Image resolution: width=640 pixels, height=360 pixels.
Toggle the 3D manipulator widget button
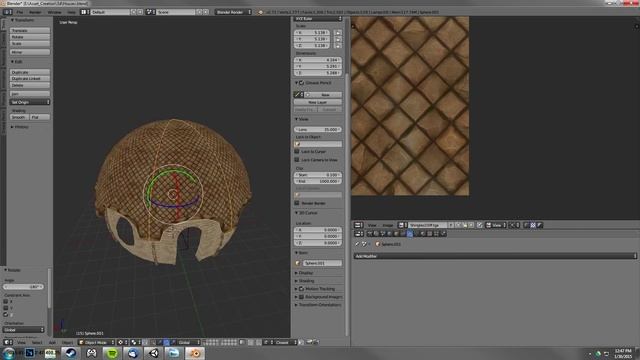(x=153, y=342)
